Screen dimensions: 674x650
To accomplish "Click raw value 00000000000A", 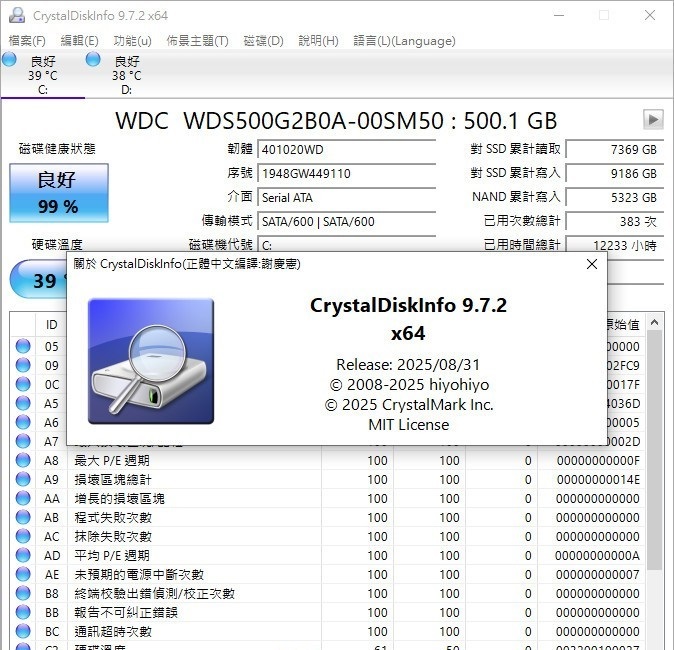I will coord(597,555).
